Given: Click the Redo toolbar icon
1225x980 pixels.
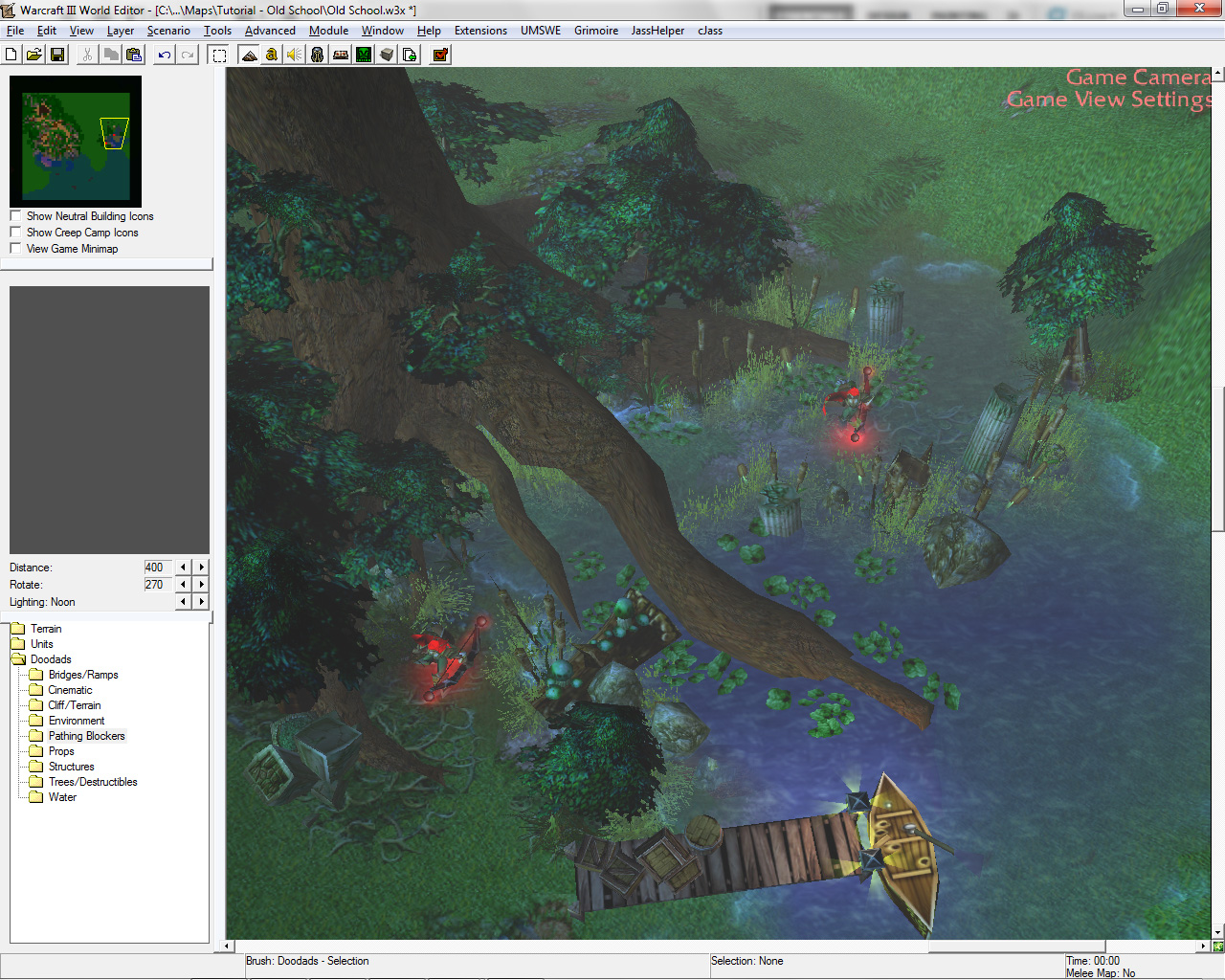Looking at the screenshot, I should (188, 55).
